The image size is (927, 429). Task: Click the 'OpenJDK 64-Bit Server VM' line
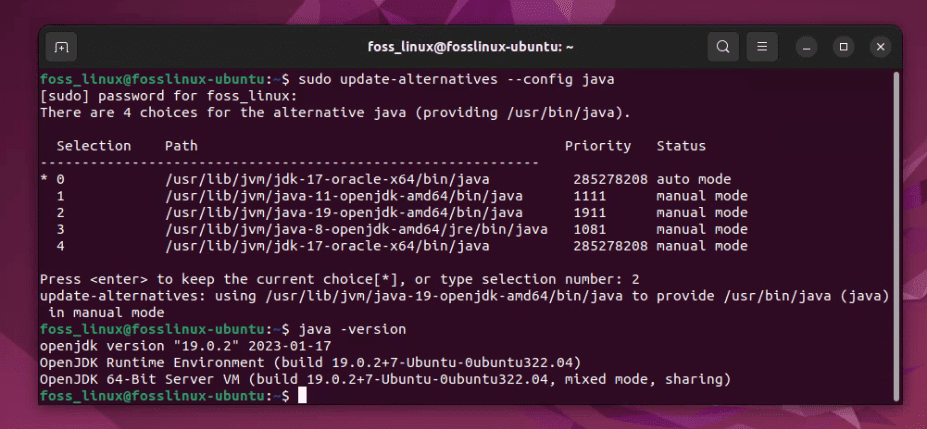[385, 380]
